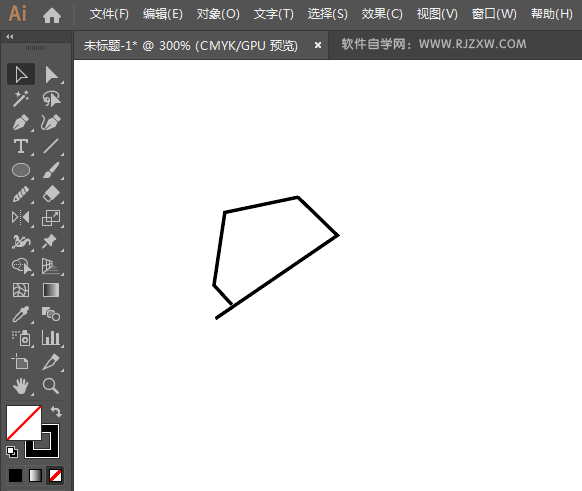Image resolution: width=582 pixels, height=491 pixels.
Task: Open the 效果(C) menu
Action: (382, 14)
